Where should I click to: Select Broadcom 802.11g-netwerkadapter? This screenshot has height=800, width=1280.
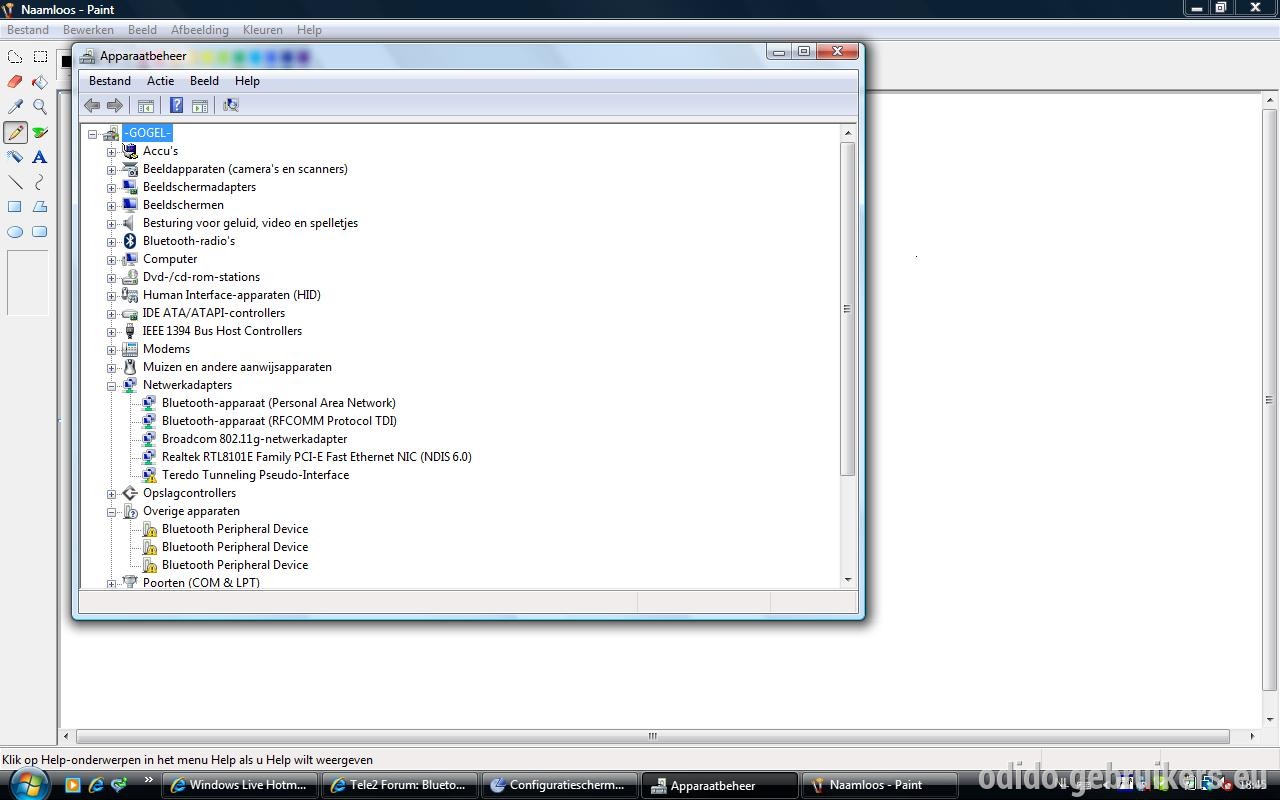pos(254,439)
